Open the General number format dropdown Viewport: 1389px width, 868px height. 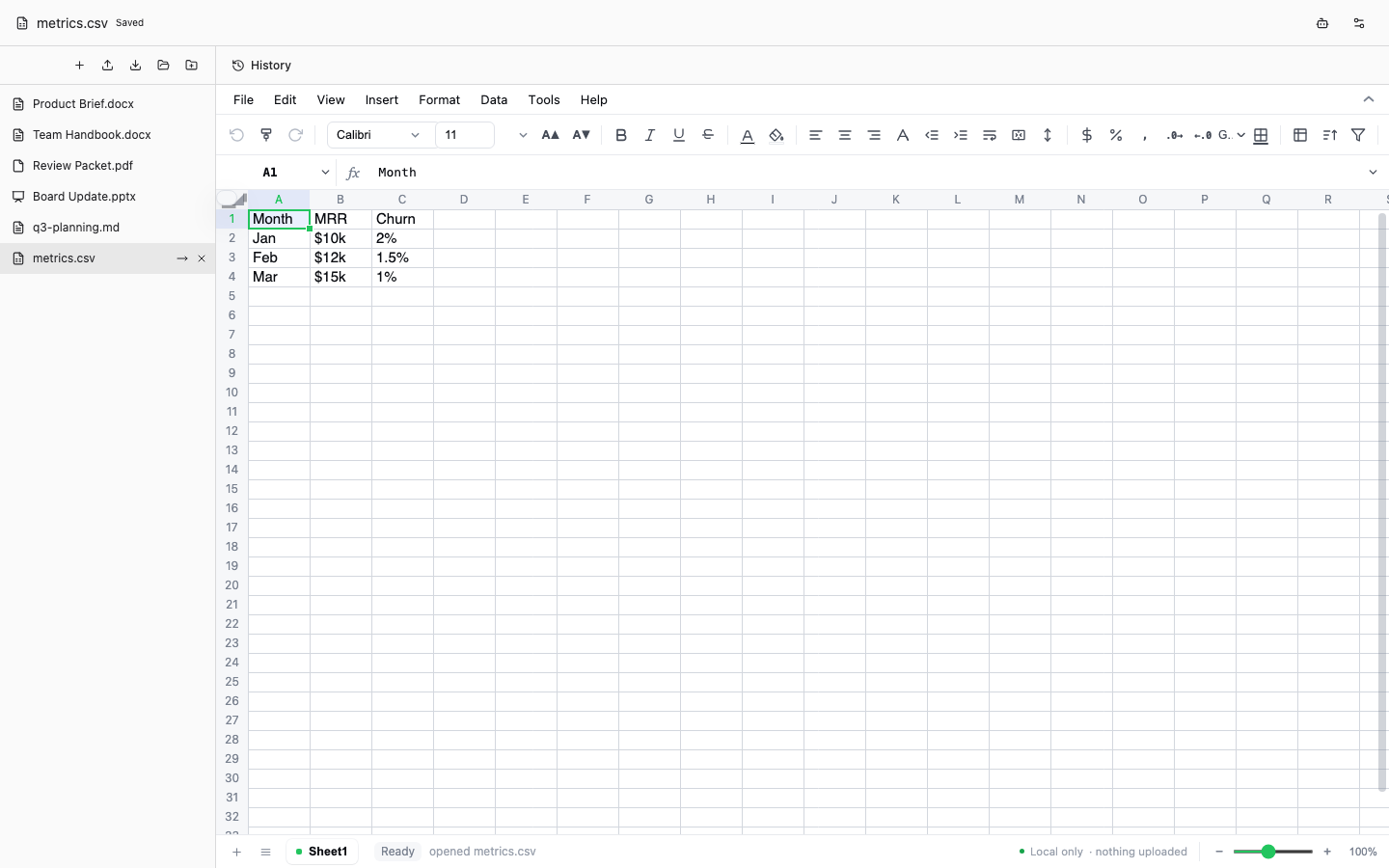click(x=1232, y=135)
